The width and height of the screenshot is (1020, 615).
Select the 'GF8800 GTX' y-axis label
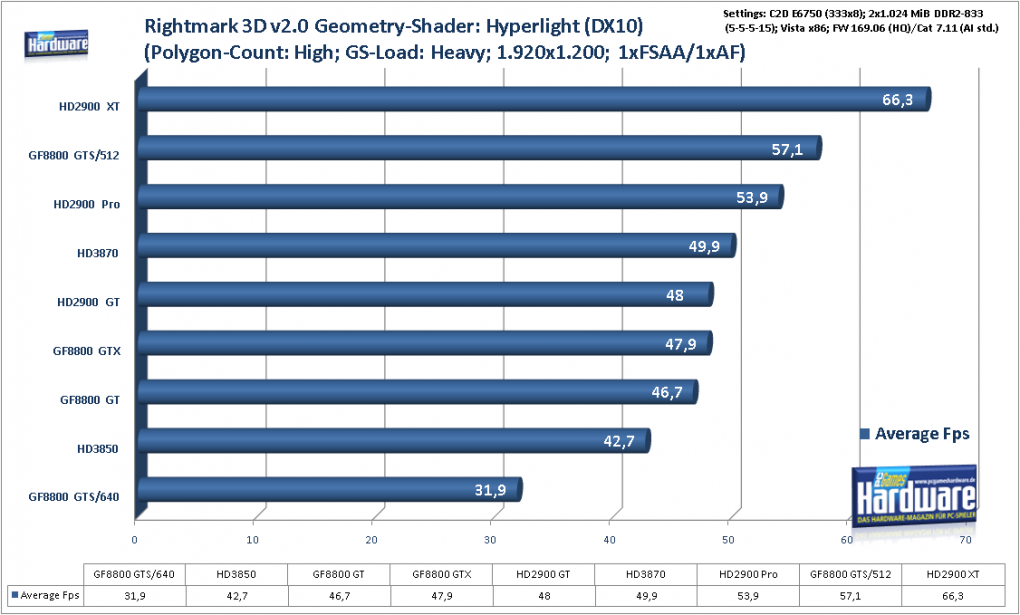pyautogui.click(x=87, y=351)
